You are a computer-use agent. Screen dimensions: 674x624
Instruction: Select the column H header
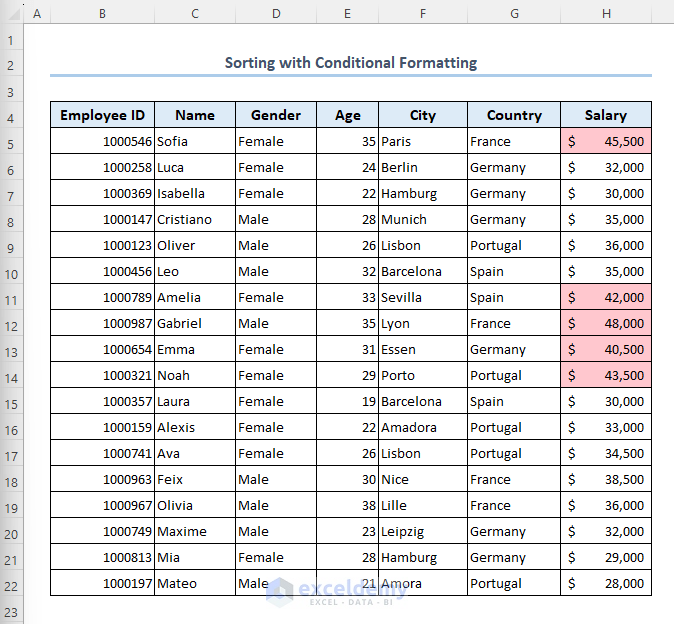pos(606,14)
